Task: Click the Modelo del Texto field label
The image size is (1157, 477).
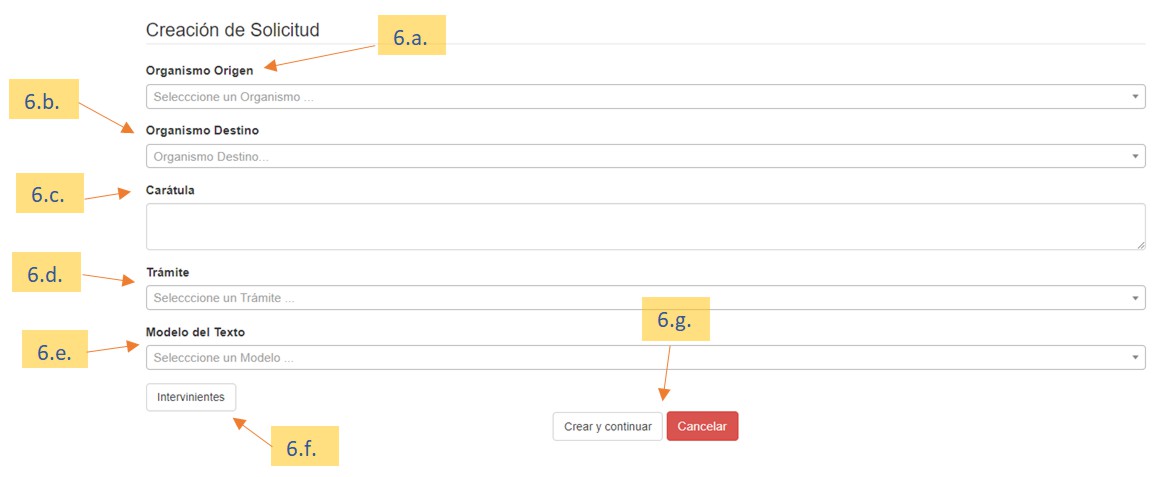Action: point(195,332)
